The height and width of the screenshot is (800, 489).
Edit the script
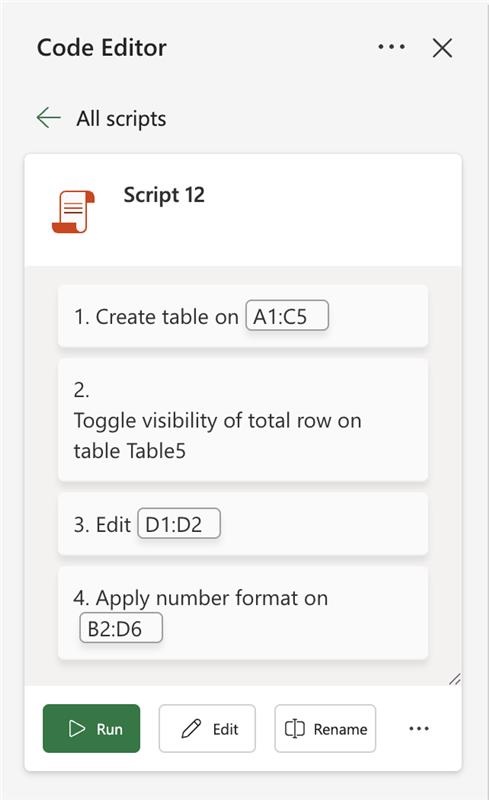coord(207,729)
